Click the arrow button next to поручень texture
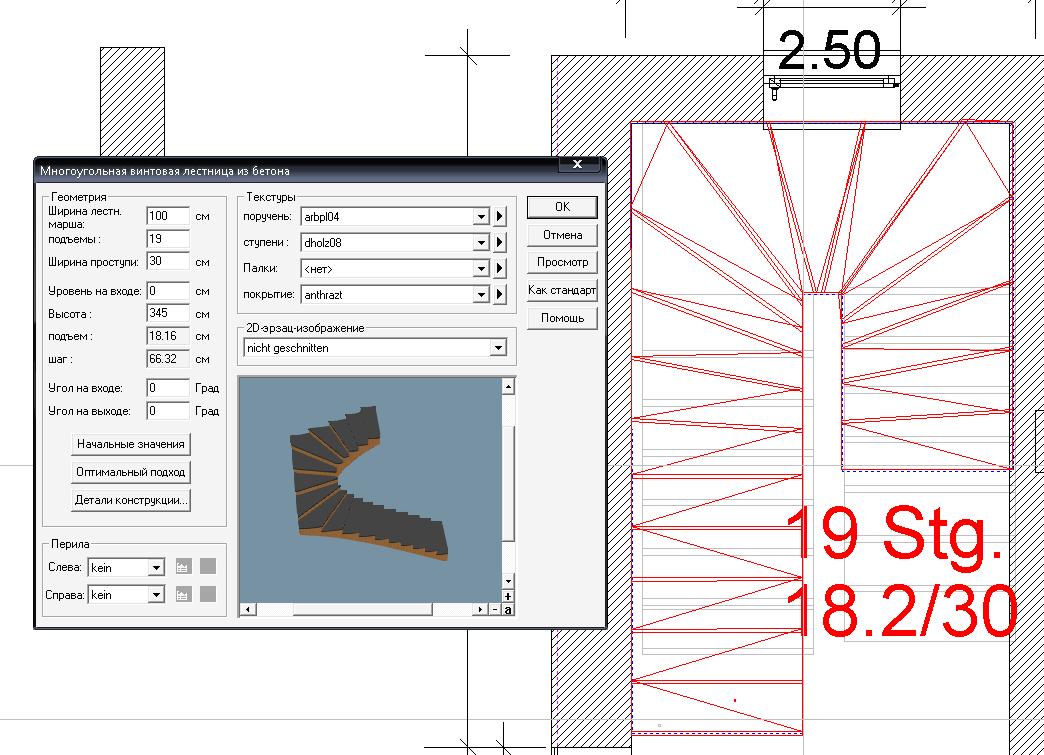The image size is (1044, 755). 500,216
